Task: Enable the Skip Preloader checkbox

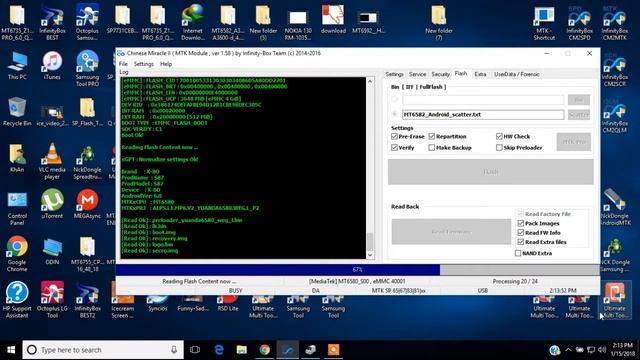Action: (x=499, y=148)
